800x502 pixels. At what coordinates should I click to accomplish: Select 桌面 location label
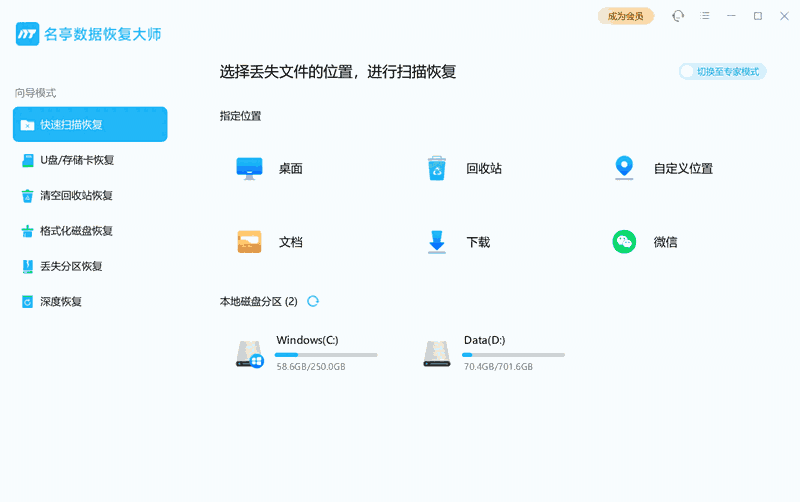291,168
